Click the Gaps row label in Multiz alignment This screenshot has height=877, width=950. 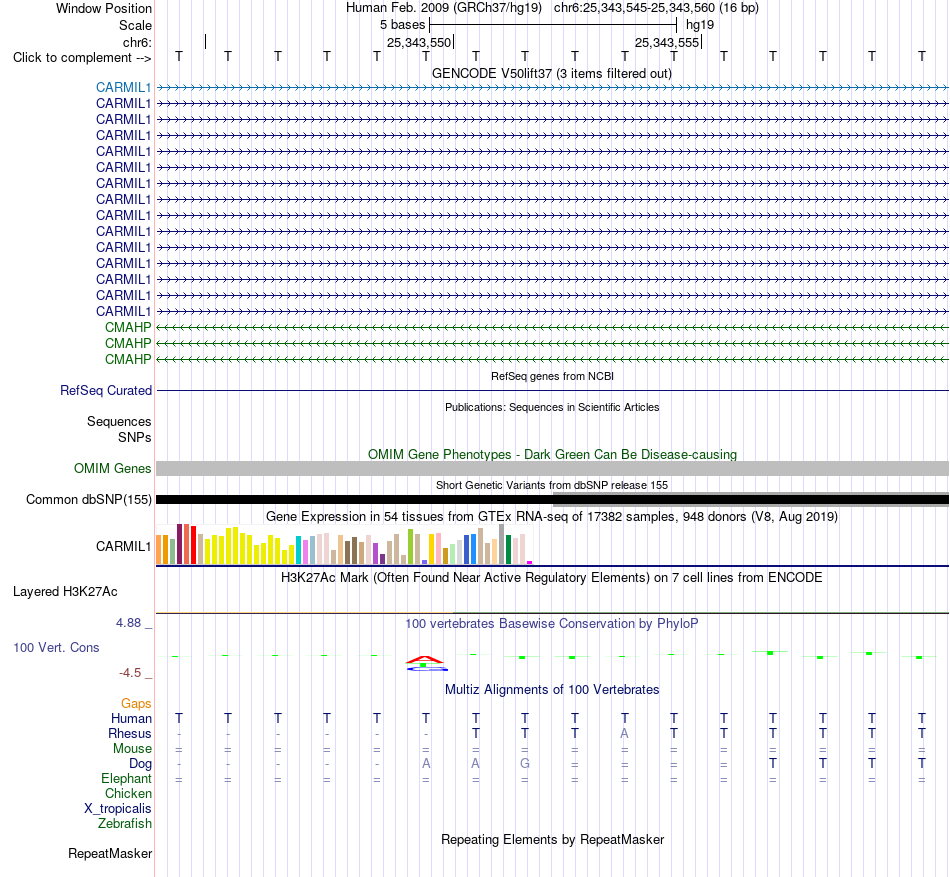point(136,703)
